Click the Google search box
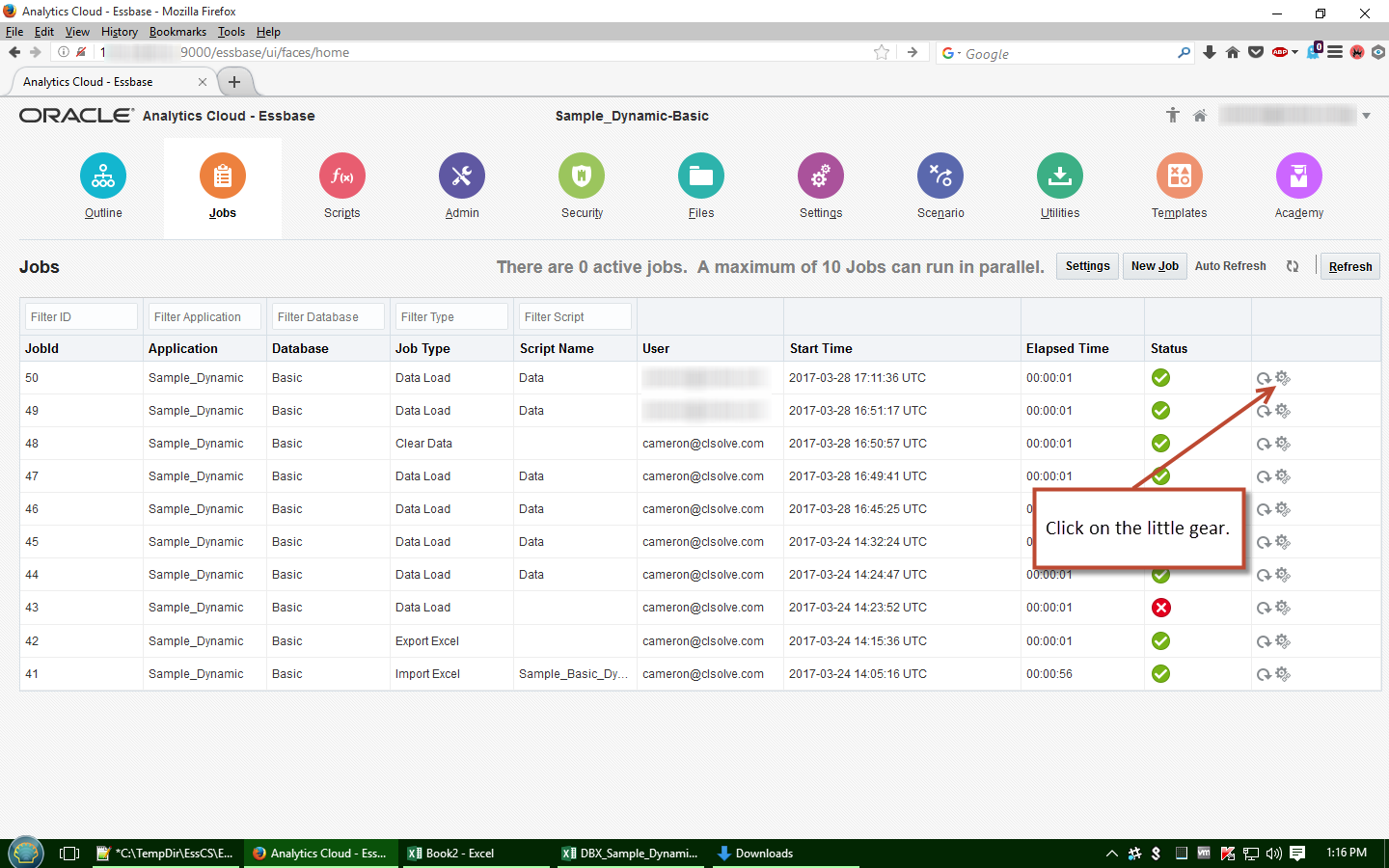Screen dimensions: 1389x868 pos(1066,53)
